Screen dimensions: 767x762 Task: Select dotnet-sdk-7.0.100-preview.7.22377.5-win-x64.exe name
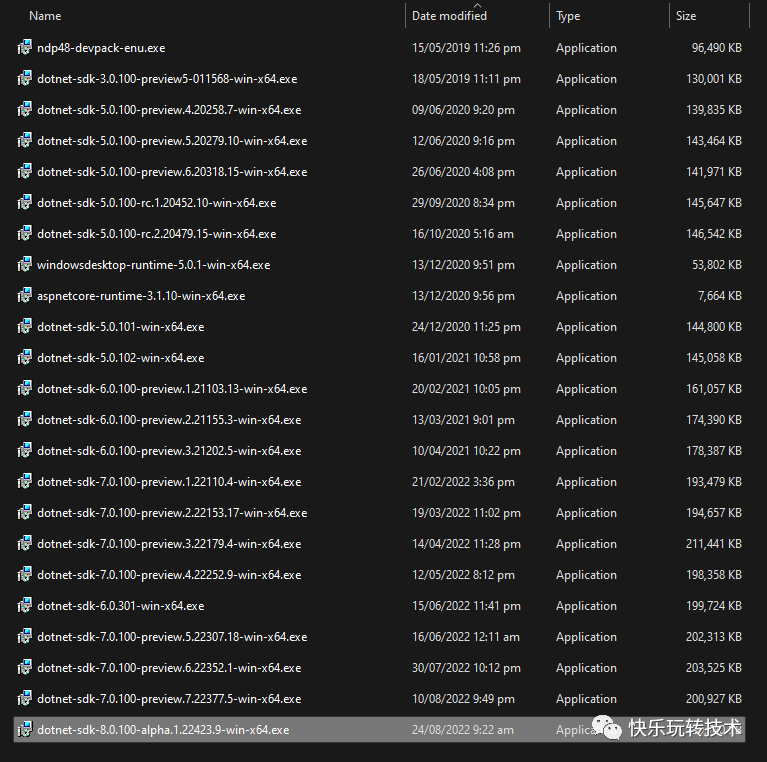click(169, 699)
